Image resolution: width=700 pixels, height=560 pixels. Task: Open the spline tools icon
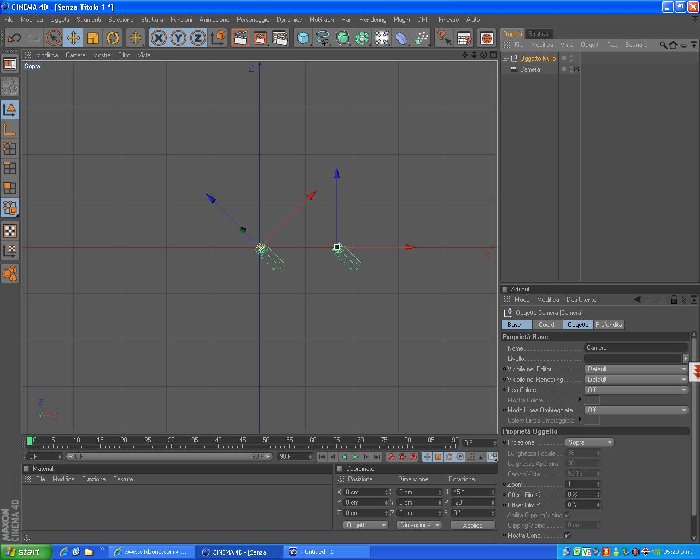click(x=322, y=38)
